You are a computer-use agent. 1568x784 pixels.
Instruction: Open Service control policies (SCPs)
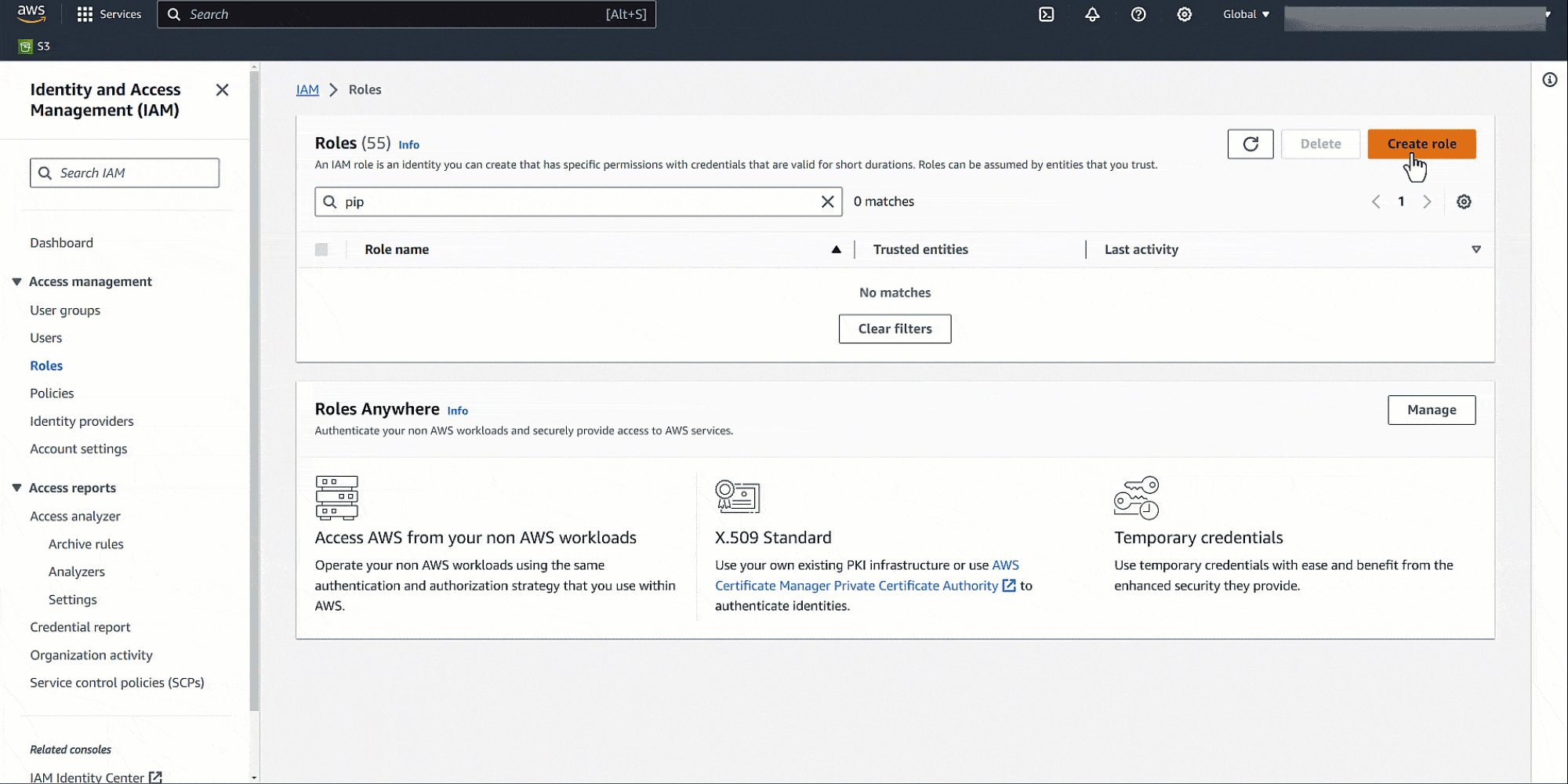pyautogui.click(x=117, y=683)
